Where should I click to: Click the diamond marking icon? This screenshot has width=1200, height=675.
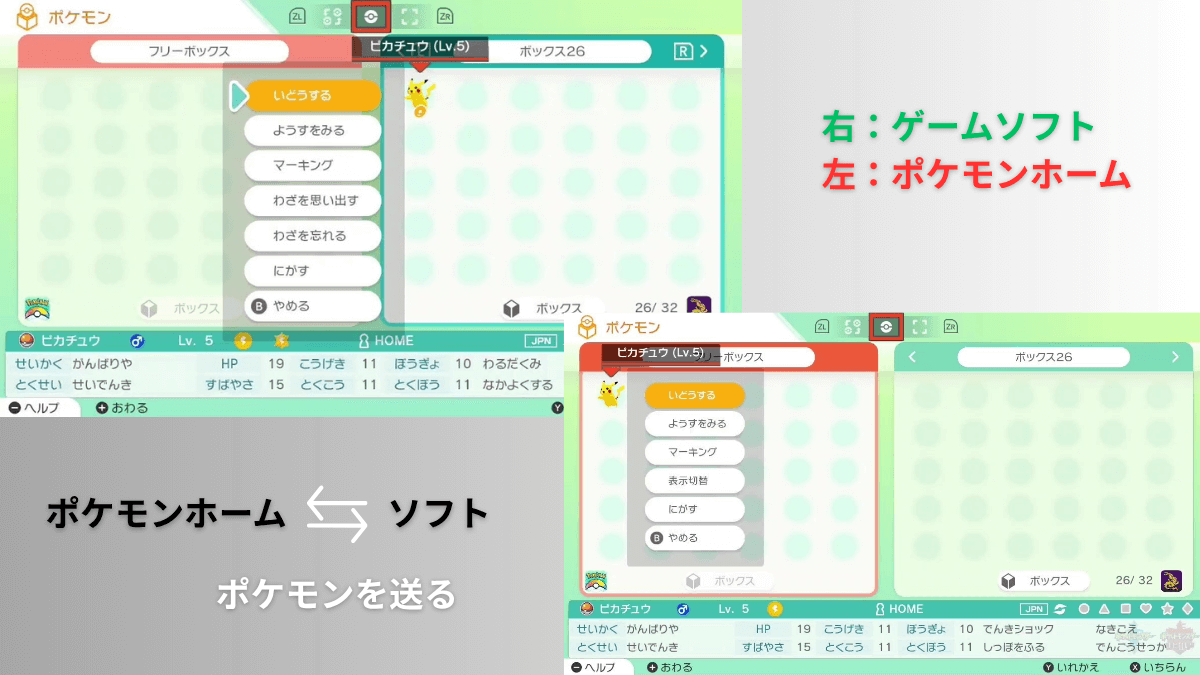click(1186, 609)
